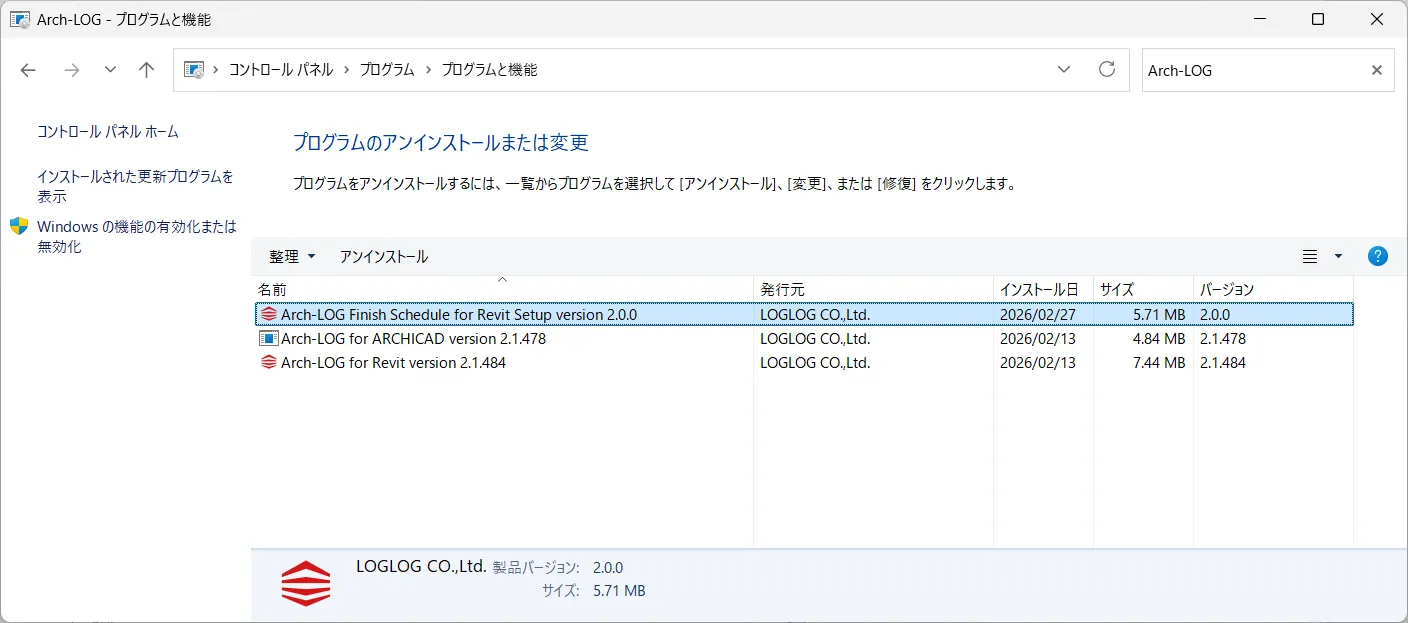The image size is (1408, 623).
Task: Click the view layout icon in toolbar
Action: click(1310, 257)
